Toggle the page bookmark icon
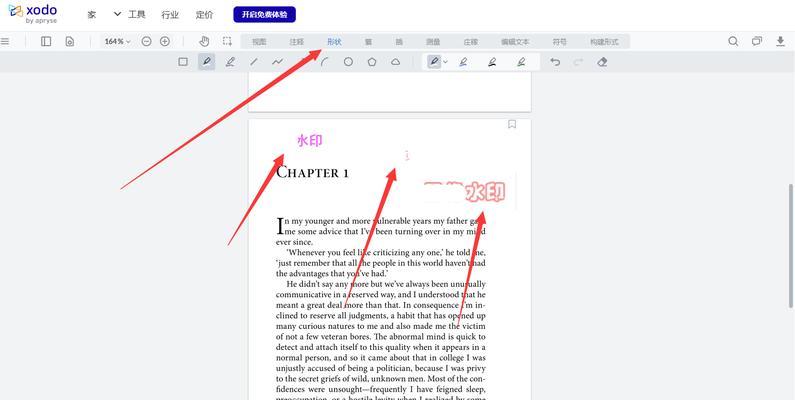 (x=512, y=124)
